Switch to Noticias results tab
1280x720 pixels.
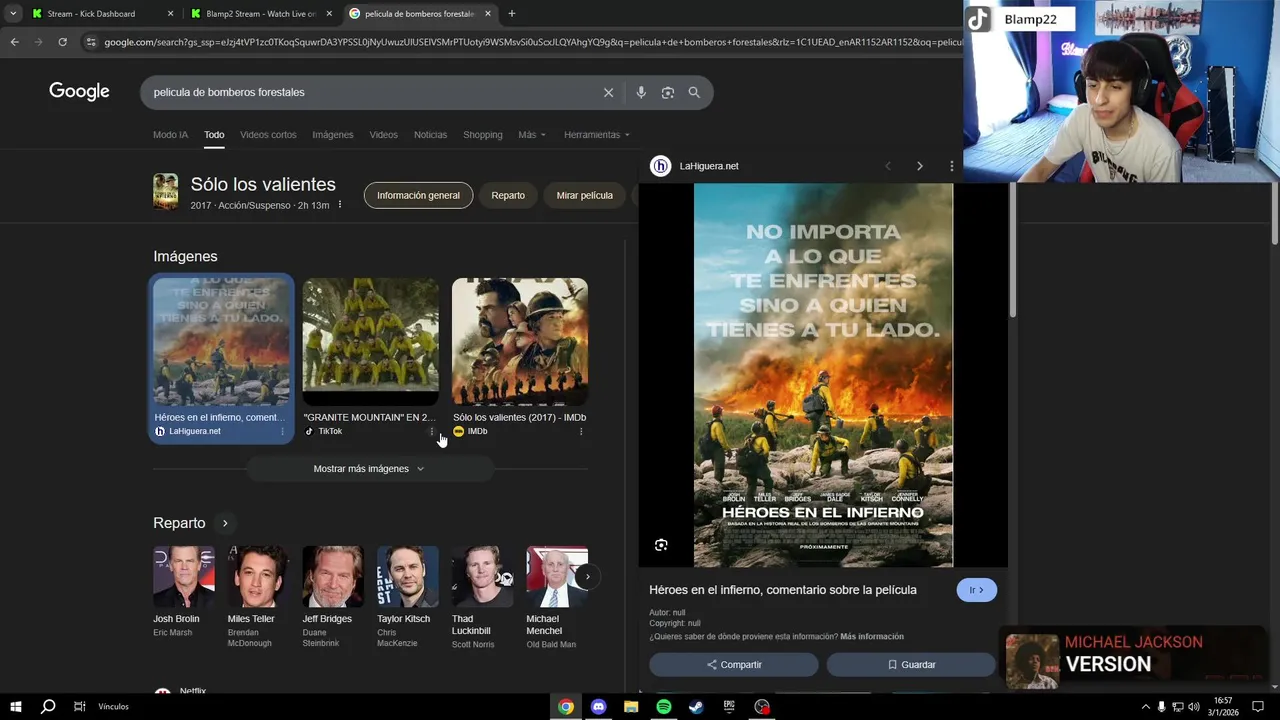coord(430,135)
